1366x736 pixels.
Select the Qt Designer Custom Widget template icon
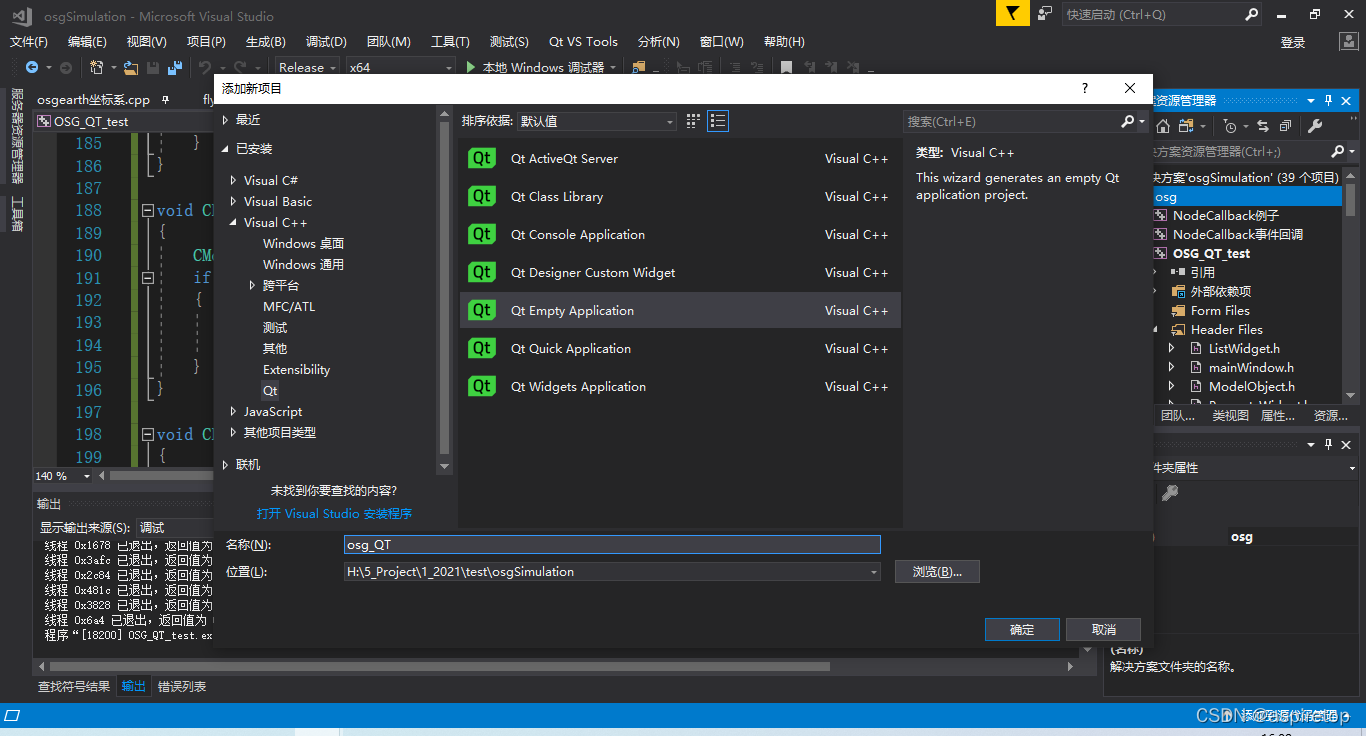pos(482,273)
